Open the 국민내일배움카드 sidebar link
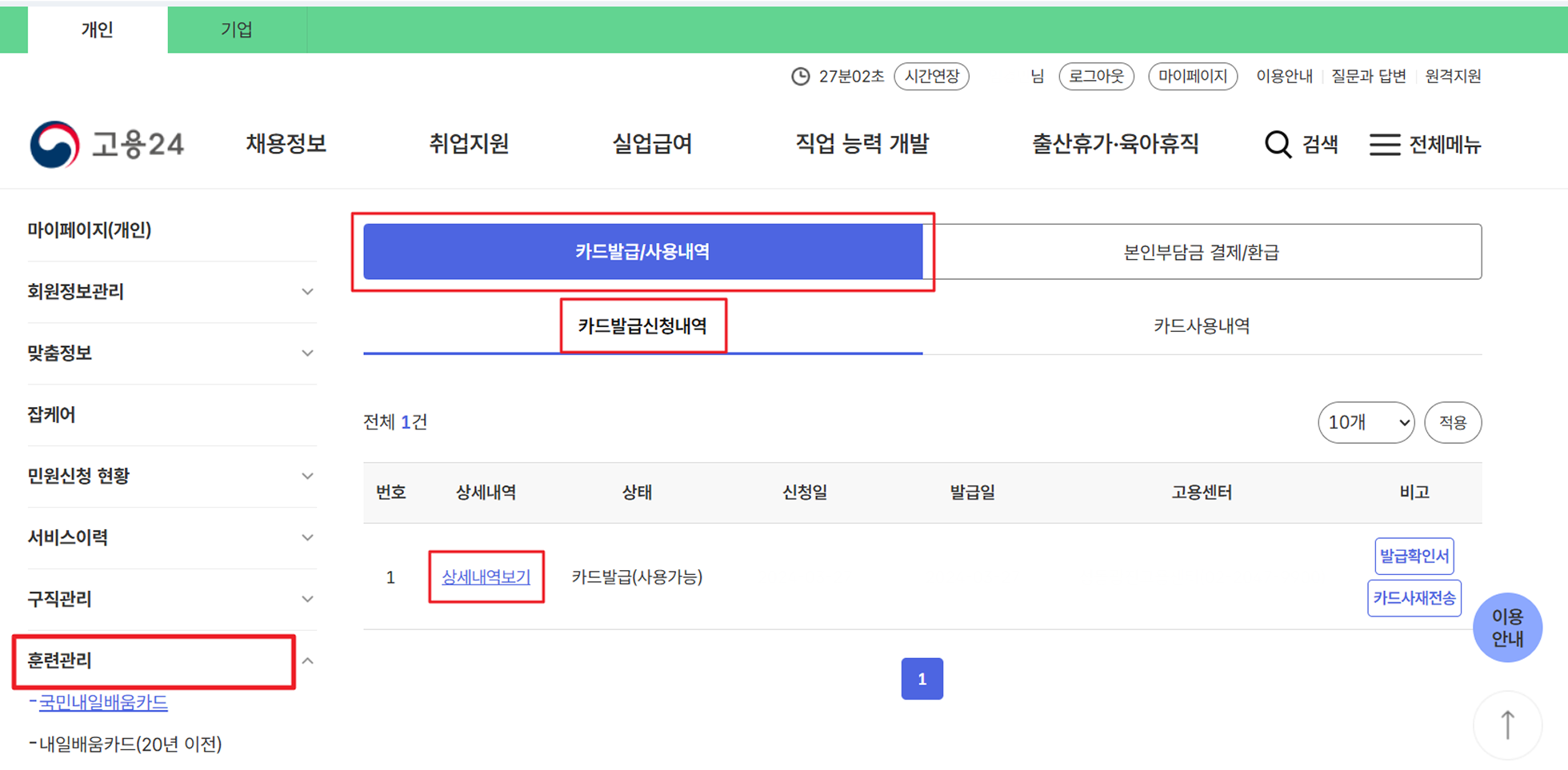 click(103, 703)
